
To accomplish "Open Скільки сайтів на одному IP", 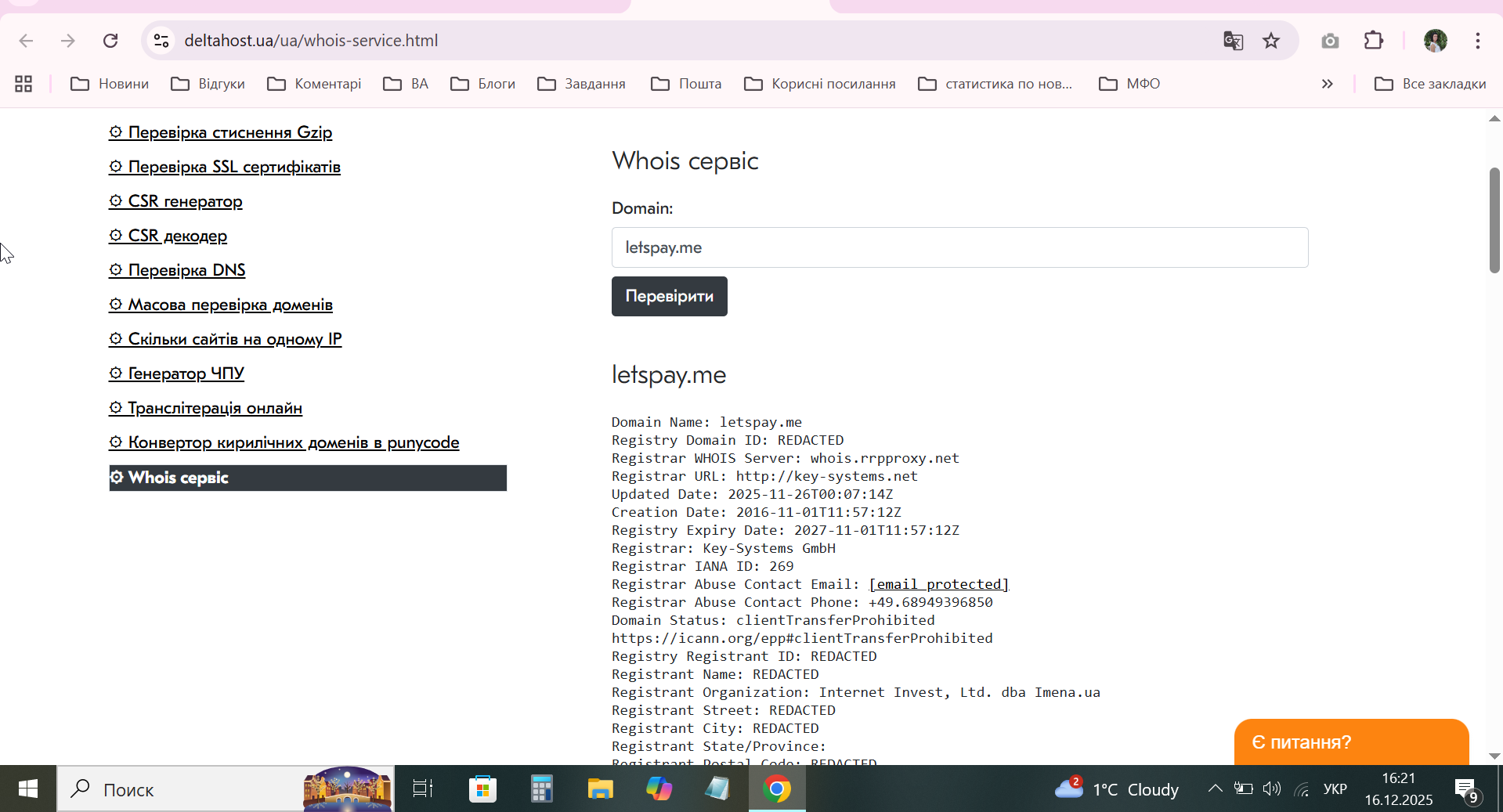I will pyautogui.click(x=226, y=339).
